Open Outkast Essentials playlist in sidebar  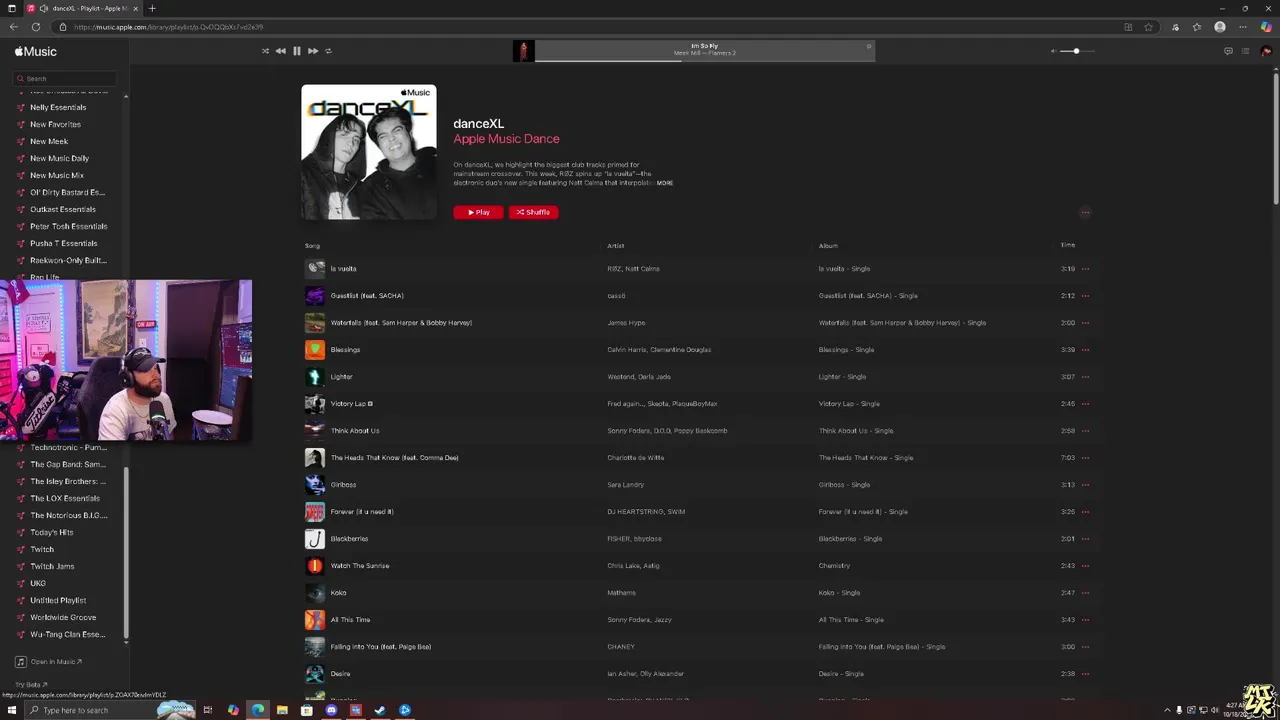(x=63, y=209)
